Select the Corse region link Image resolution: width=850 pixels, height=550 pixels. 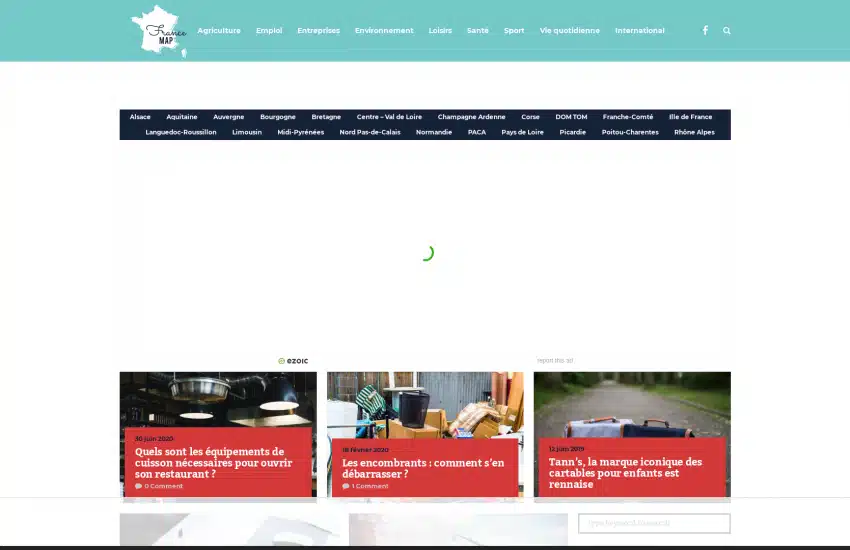point(530,117)
